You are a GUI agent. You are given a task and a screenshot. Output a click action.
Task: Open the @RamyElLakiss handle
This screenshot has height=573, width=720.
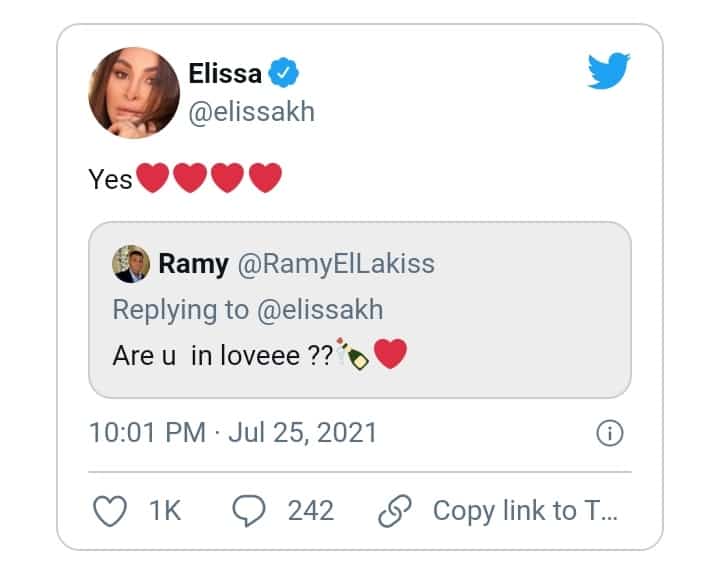coord(336,264)
